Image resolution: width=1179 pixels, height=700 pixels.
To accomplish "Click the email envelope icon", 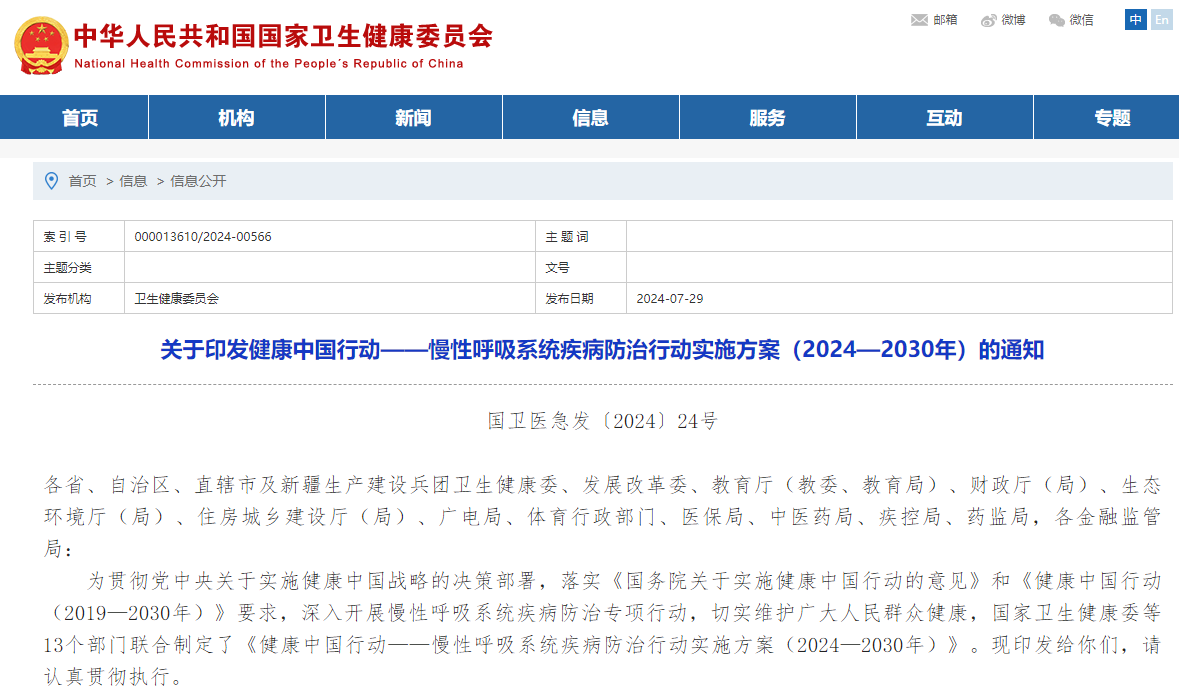I will 919,20.
